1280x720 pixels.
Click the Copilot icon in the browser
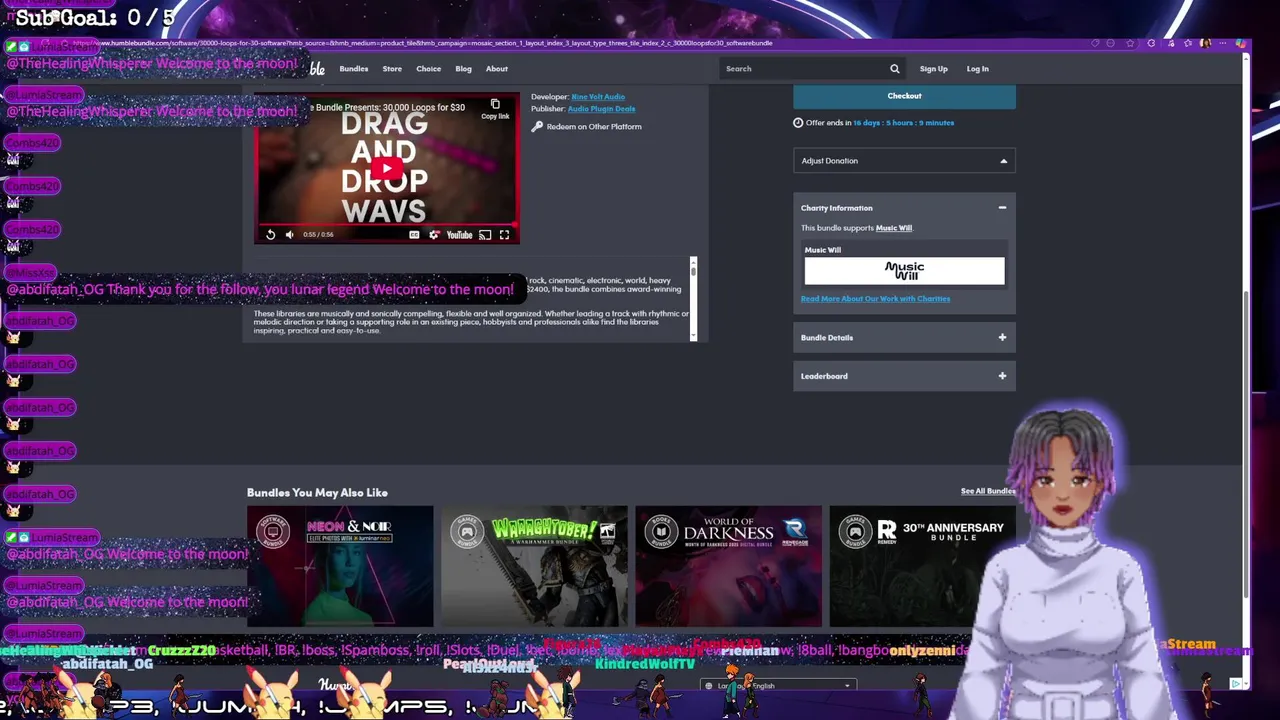(x=1240, y=43)
